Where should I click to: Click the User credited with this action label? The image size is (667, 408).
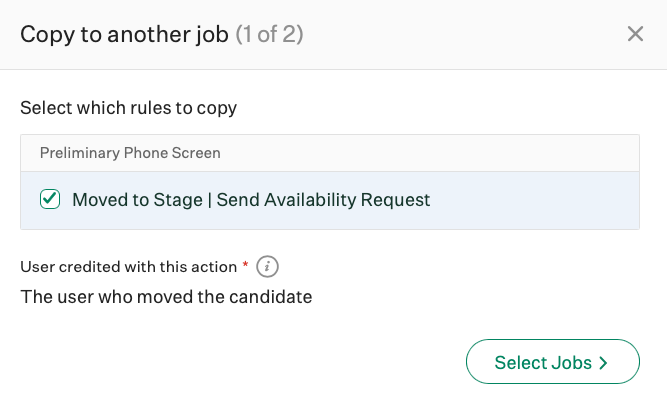pyautogui.click(x=128, y=267)
